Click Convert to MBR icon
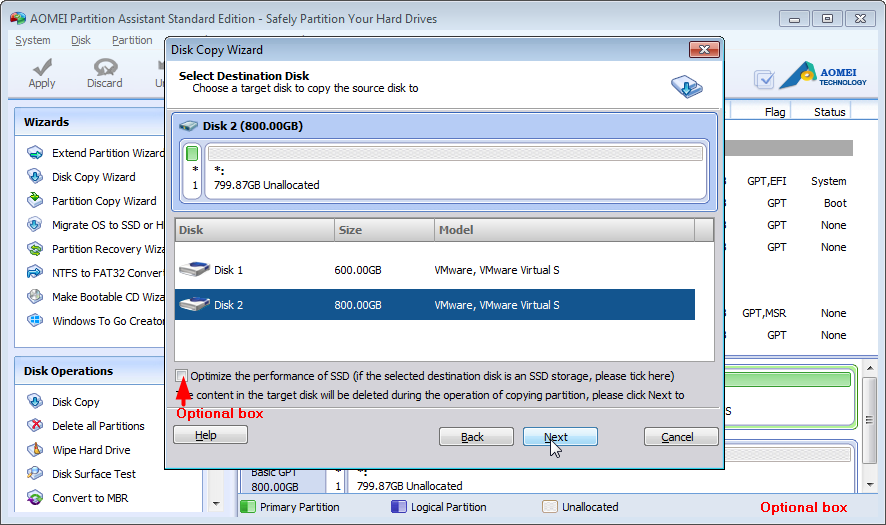886x525 pixels. point(35,497)
